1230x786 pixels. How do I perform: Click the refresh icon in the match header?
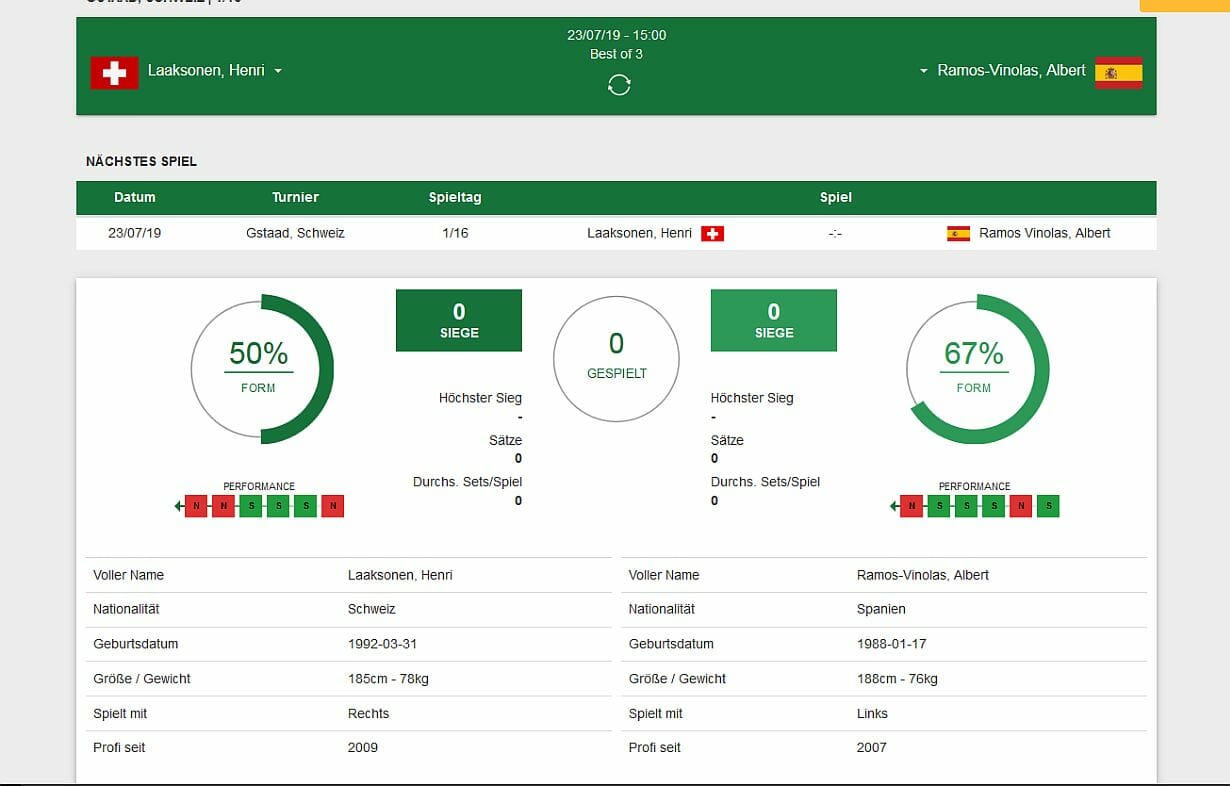coord(619,85)
